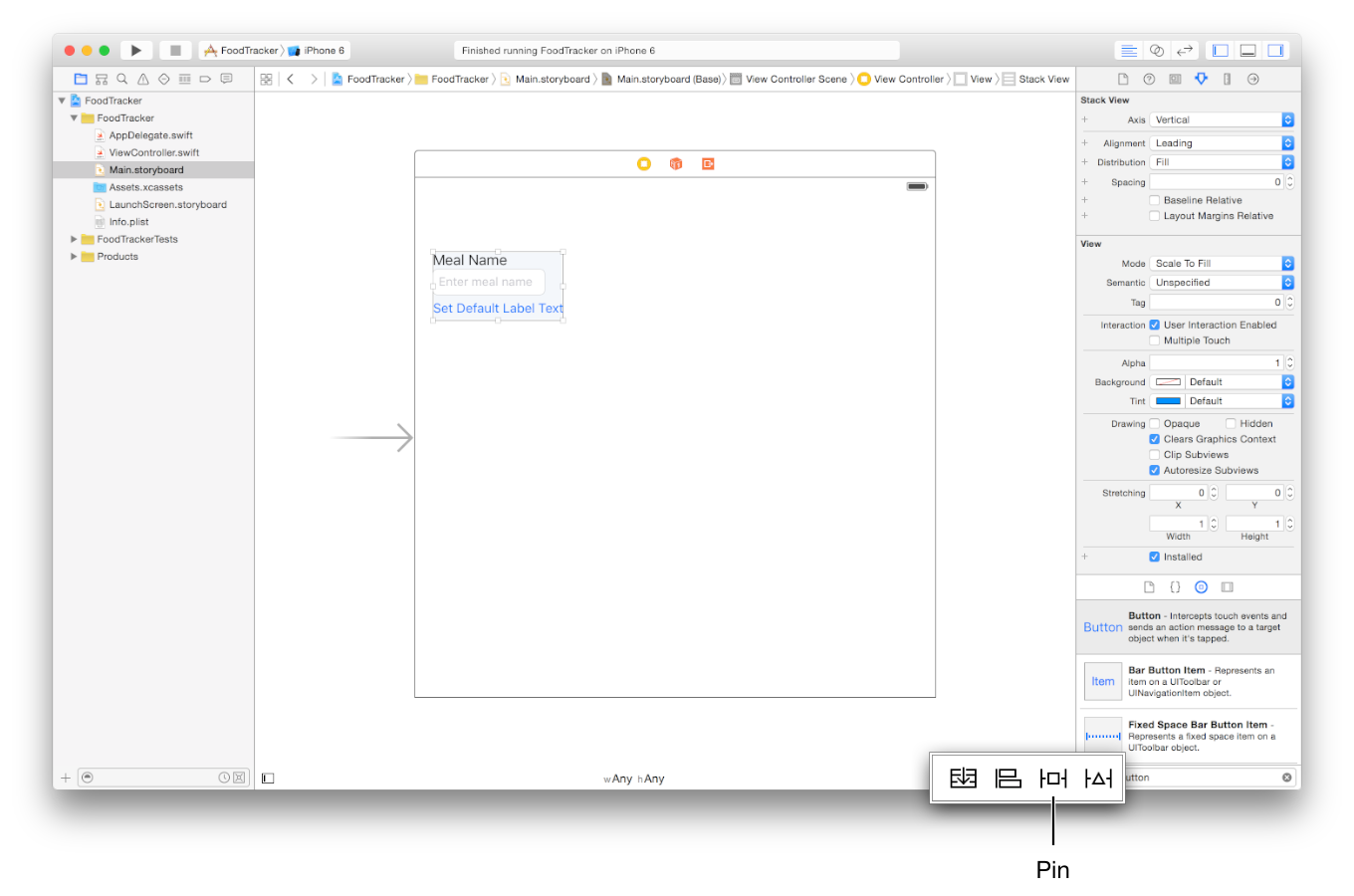The width and height of the screenshot is (1354, 896).
Task: Check the Opaque drawing option
Action: [1155, 424]
